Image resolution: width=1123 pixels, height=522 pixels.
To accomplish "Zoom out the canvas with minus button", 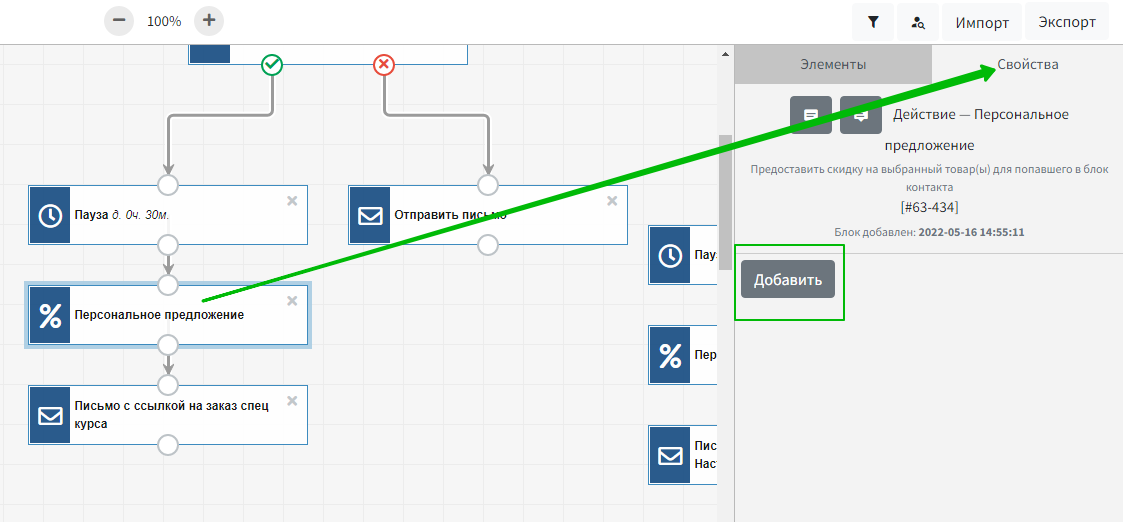I will click(x=119, y=20).
